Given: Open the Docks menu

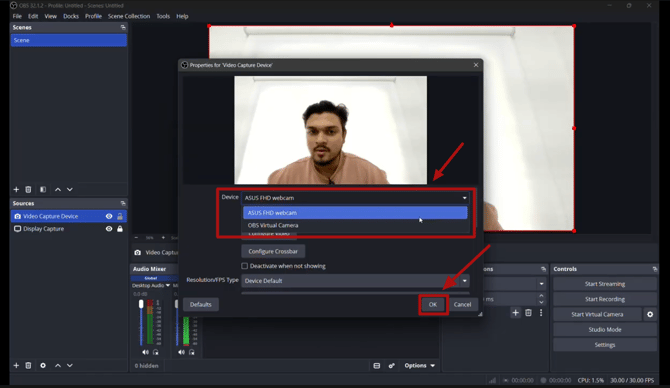Looking at the screenshot, I should coord(71,16).
